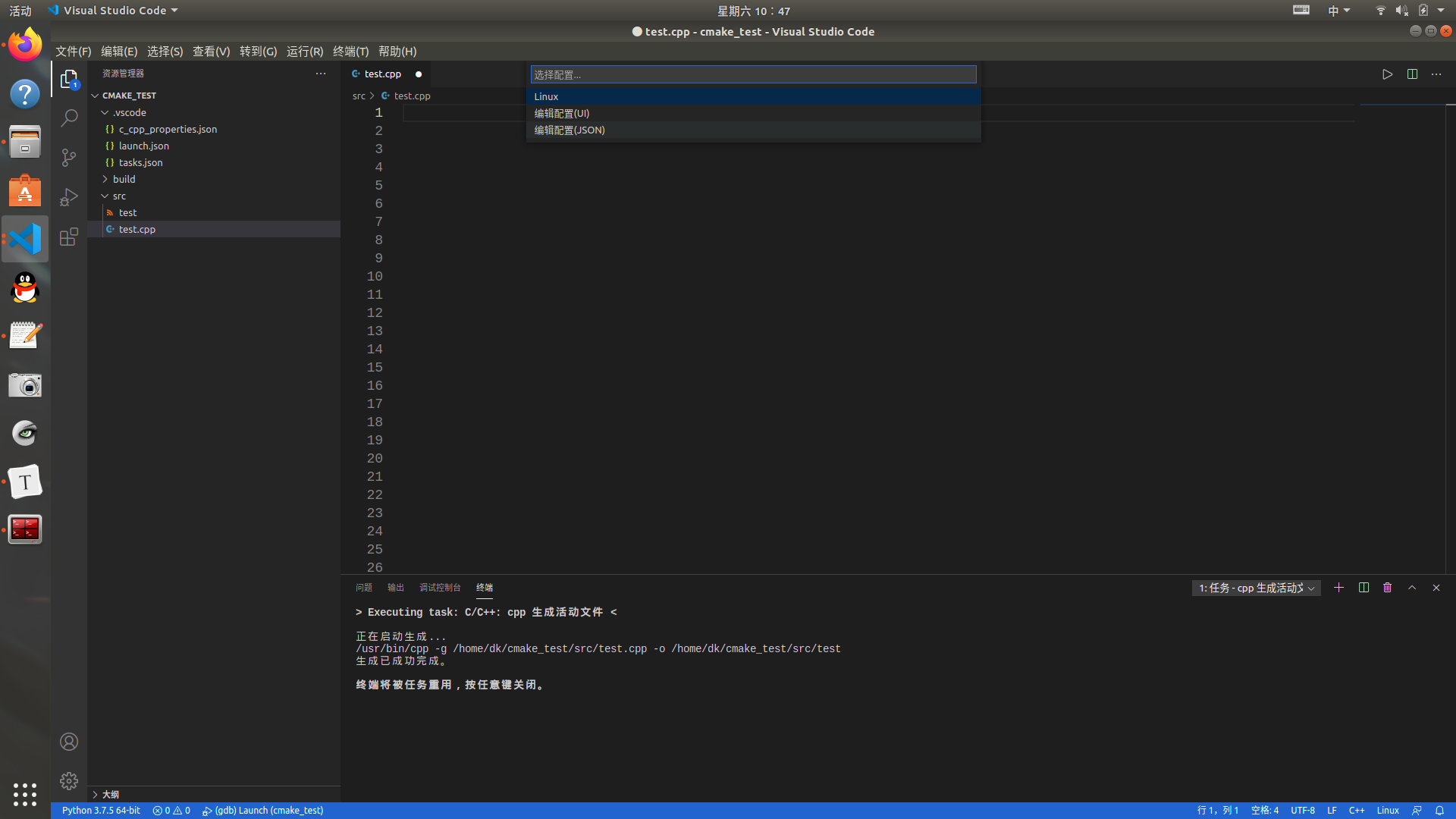The image size is (1456, 819).
Task: Split the editor to the right
Action: click(x=1412, y=74)
